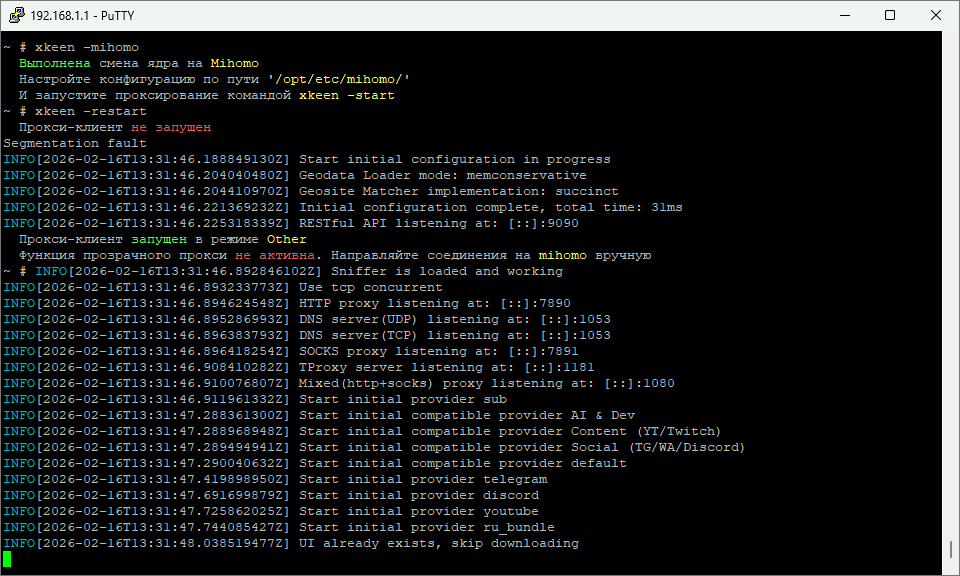This screenshot has height=576, width=960.
Task: Click the 'Start initial provider telegram' line
Action: tap(423, 479)
